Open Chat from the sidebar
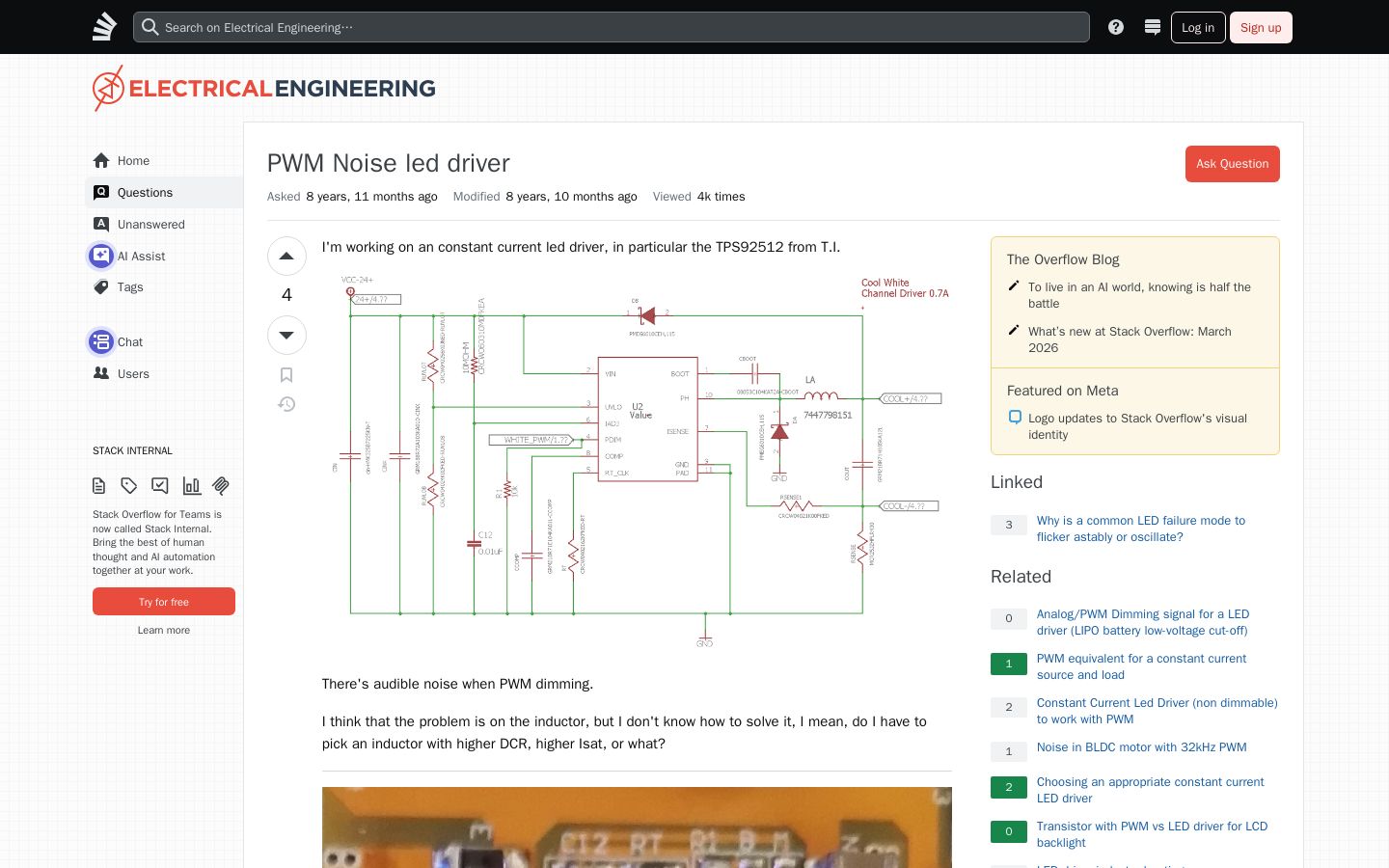1389x868 pixels. point(163,341)
